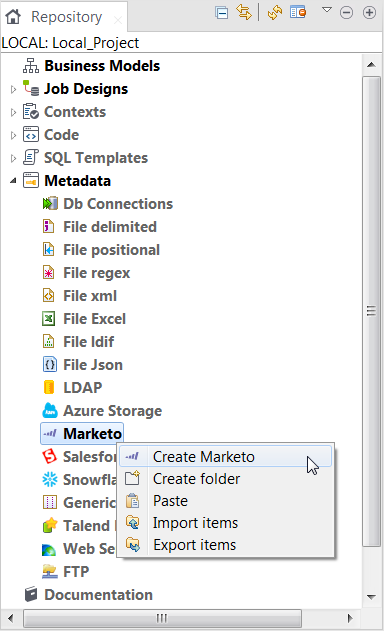Click the Refresh repository icon
Viewport: 384px width, 631px height.
275,12
